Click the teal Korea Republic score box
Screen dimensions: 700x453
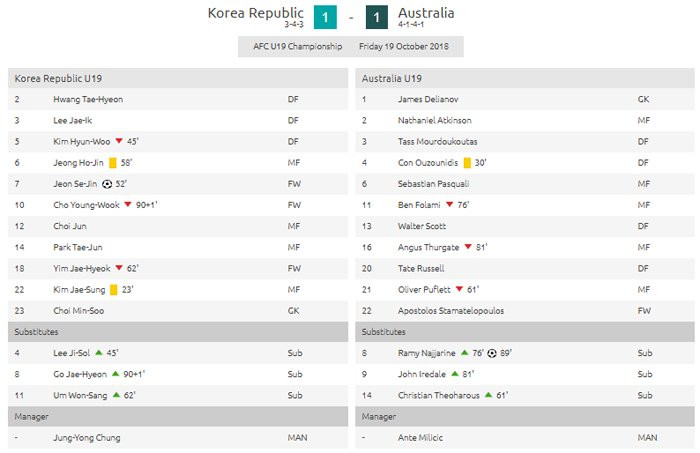[x=326, y=17]
